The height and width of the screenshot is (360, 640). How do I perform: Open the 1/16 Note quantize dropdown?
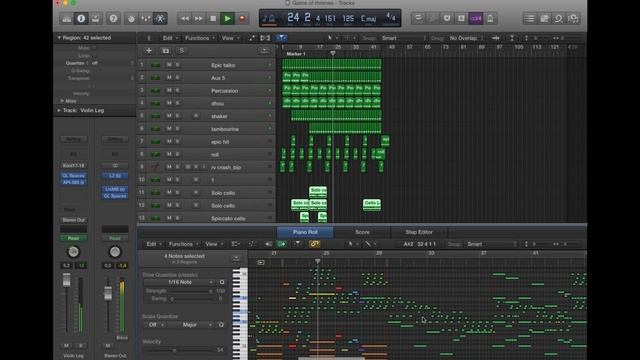pyautogui.click(x=180, y=282)
